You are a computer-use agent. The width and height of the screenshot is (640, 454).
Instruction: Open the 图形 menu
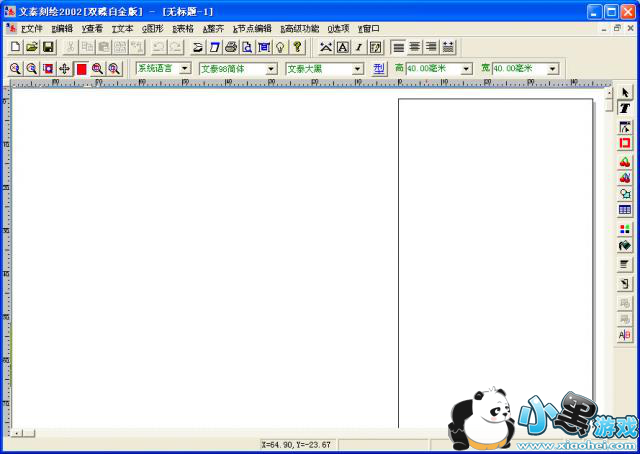coord(153,29)
